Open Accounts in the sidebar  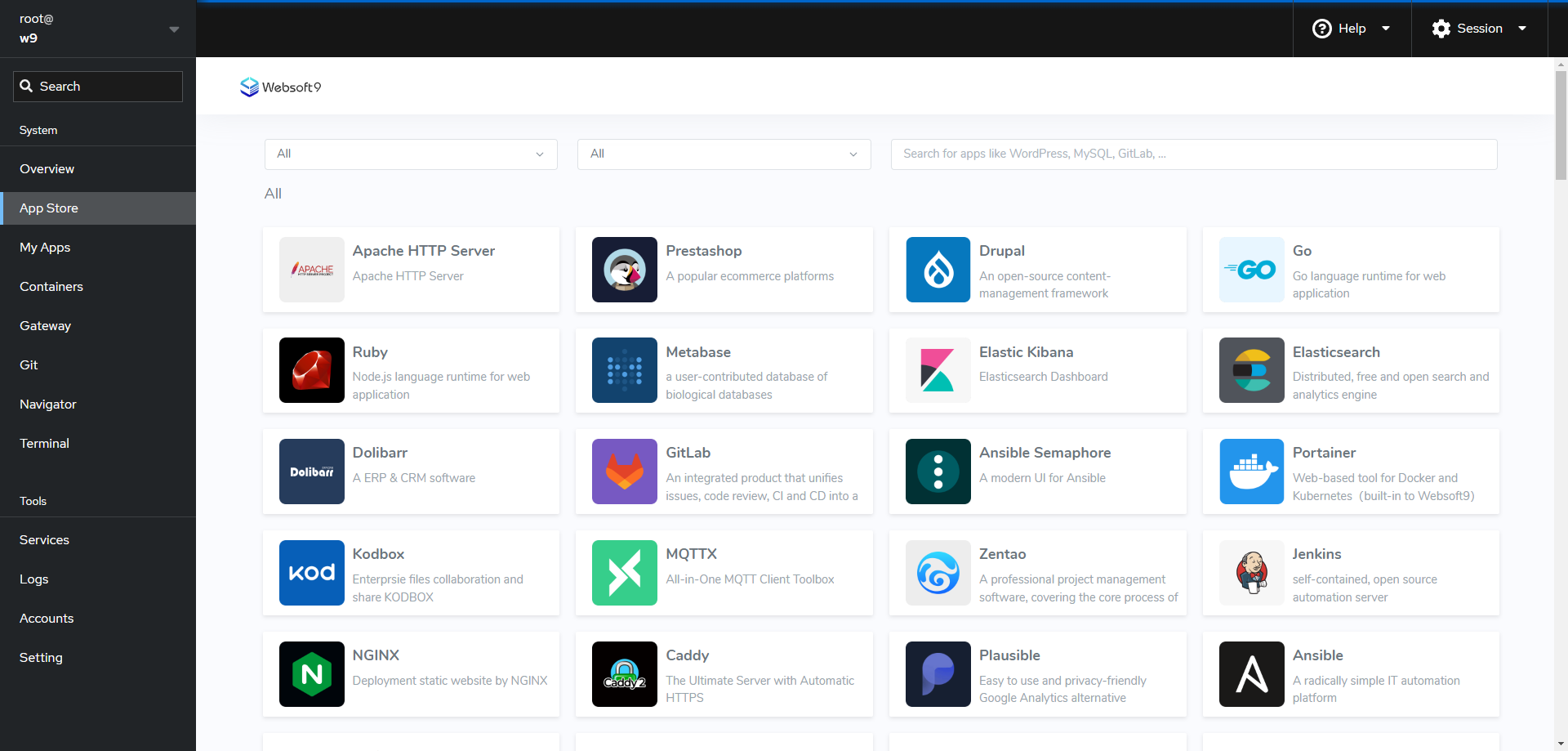[x=98, y=619]
